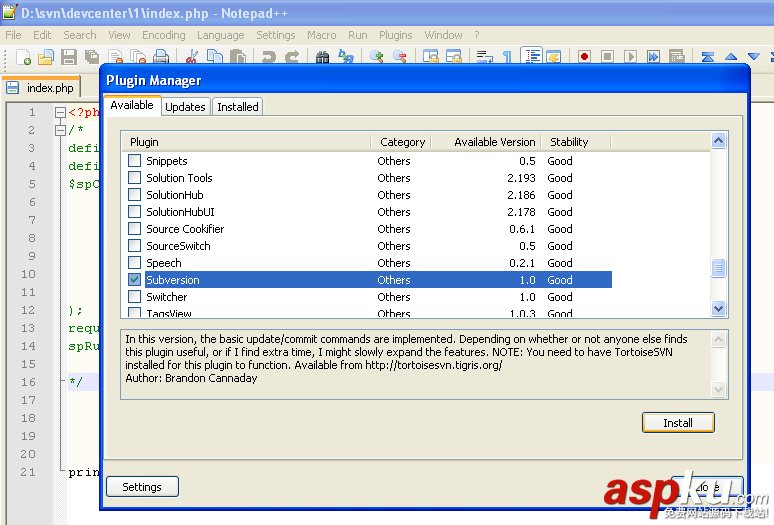
Task: Click the Zoom In magnifier icon
Action: (377, 57)
